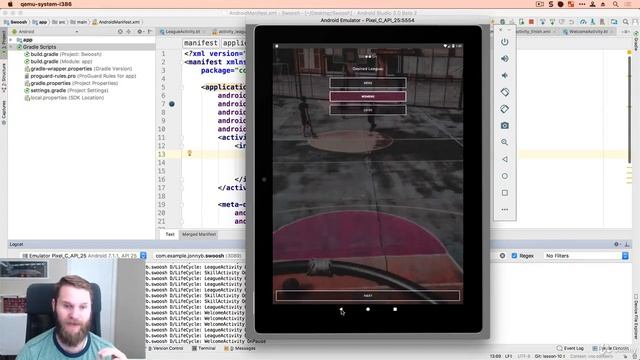Viewport: 640px width, 360px height.
Task: Click the Apple menu icon
Action: [x=10, y=4]
